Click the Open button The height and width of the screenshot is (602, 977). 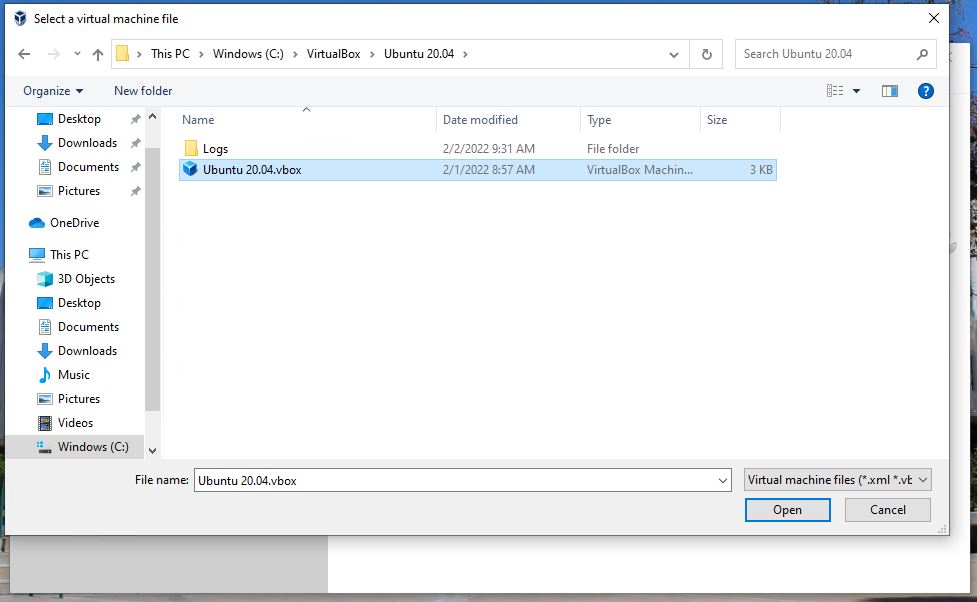(x=788, y=510)
